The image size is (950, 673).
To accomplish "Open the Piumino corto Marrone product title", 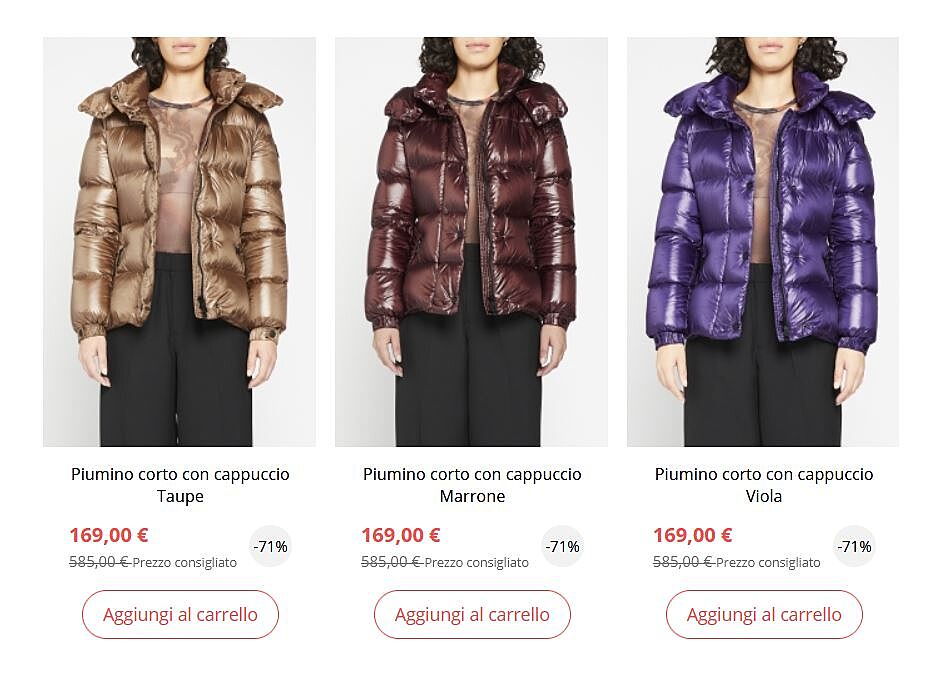I will click(x=472, y=485).
